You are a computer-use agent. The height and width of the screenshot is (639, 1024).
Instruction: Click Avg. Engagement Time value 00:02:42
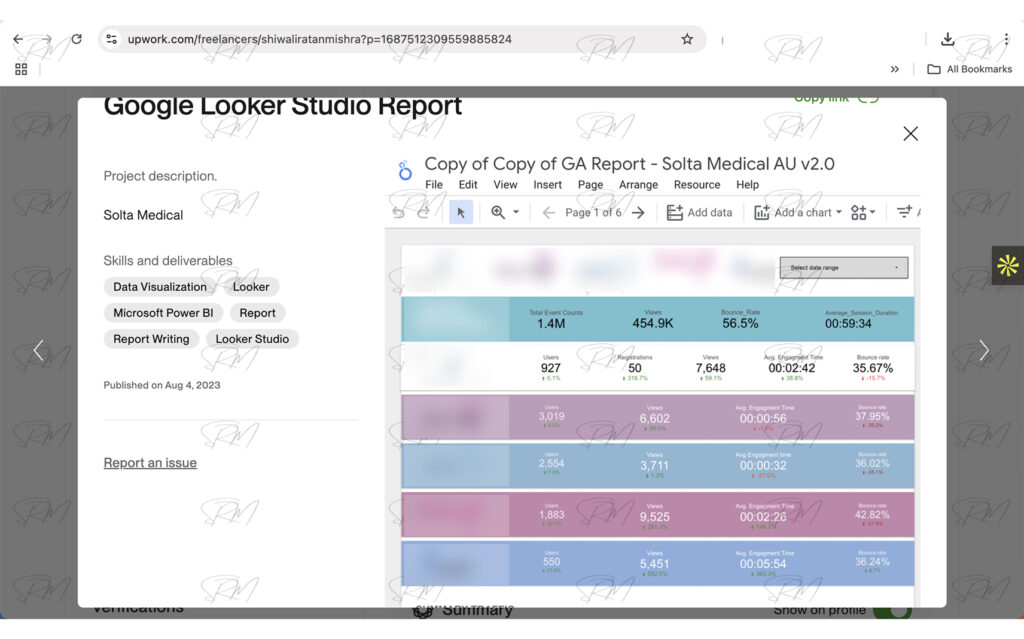[792, 369]
